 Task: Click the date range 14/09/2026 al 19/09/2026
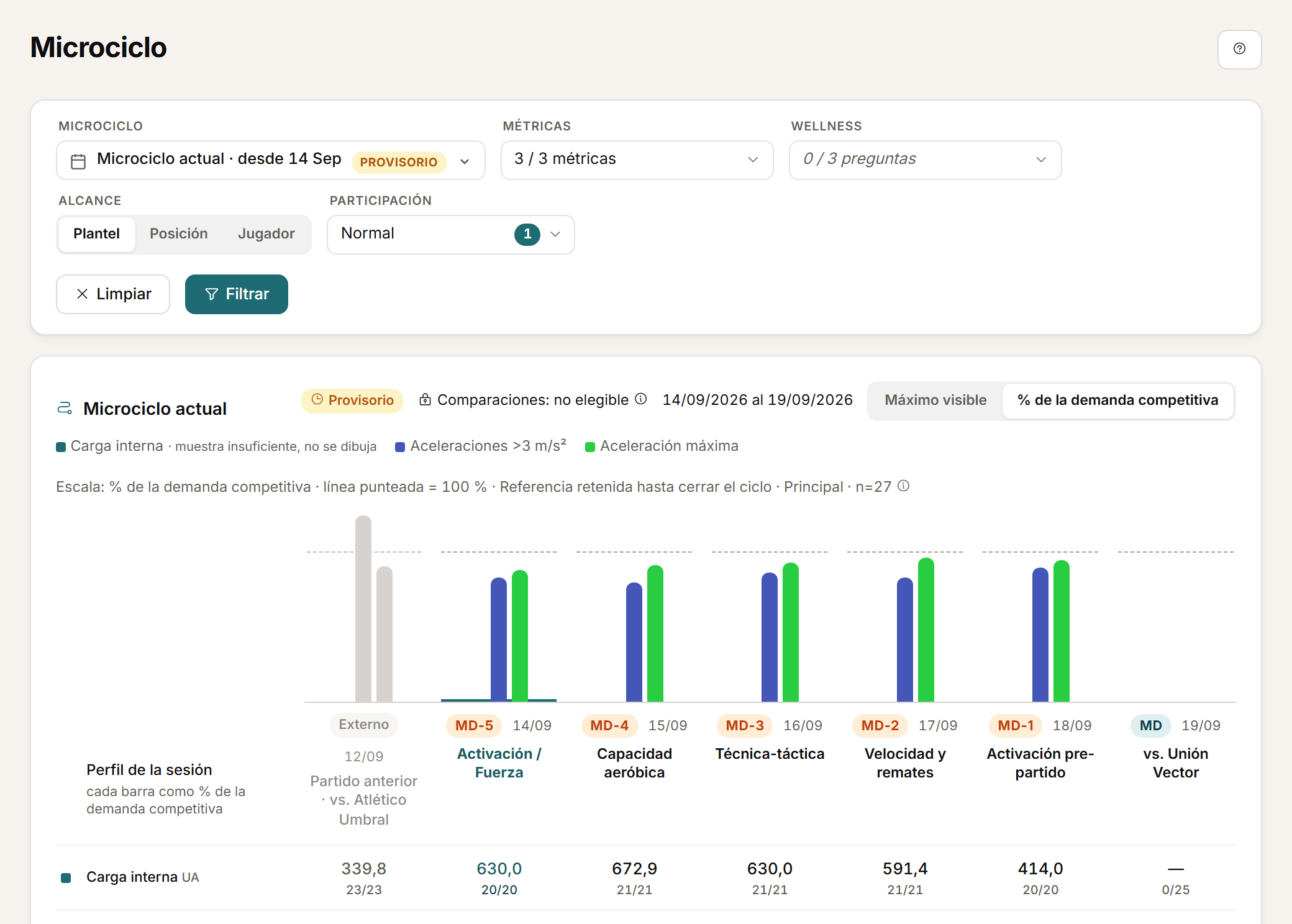[757, 400]
